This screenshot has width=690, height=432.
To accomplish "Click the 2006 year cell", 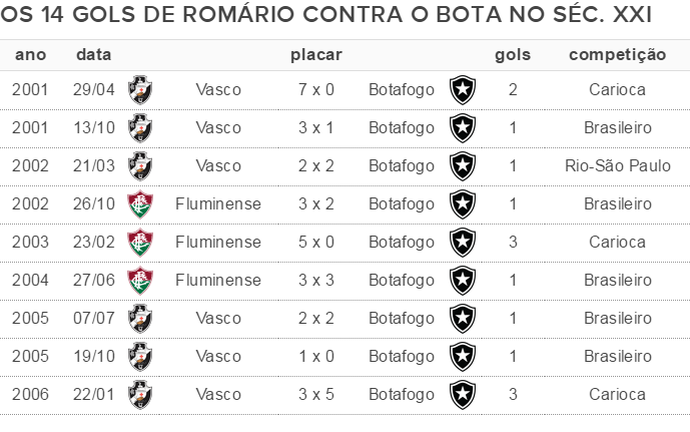I will pyautogui.click(x=30, y=395).
